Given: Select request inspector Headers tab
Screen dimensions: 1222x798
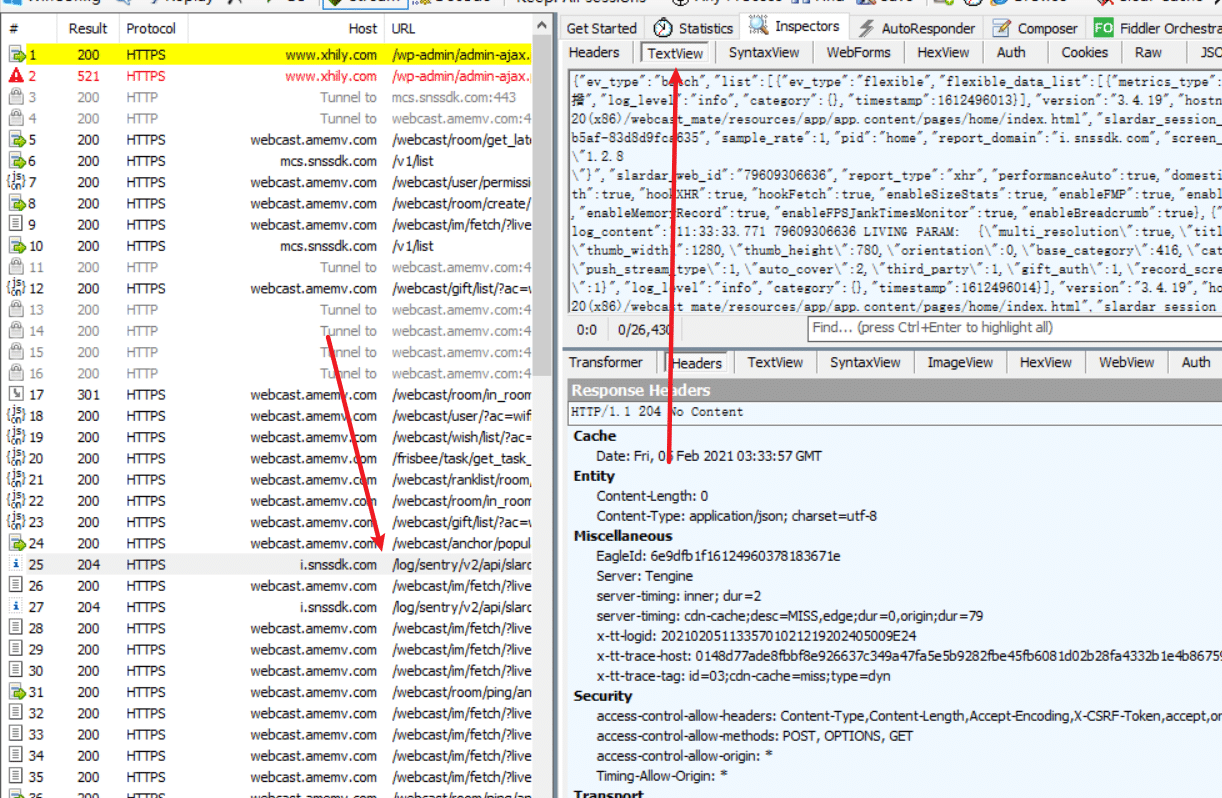Looking at the screenshot, I should click(x=594, y=53).
